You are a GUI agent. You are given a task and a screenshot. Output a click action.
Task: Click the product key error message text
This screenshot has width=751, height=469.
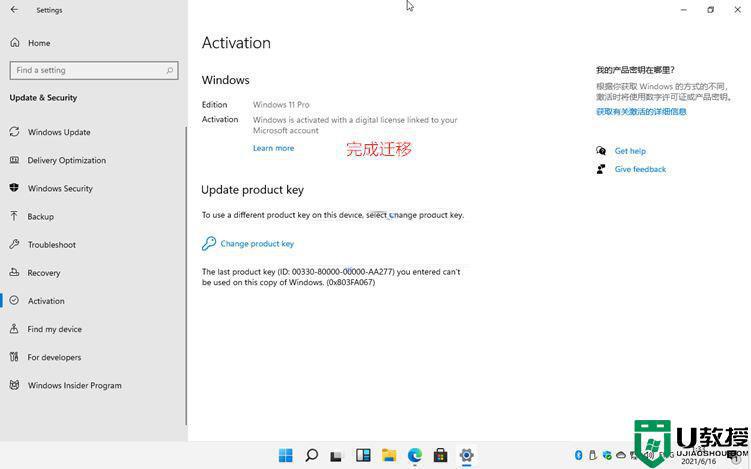pyautogui.click(x=331, y=277)
